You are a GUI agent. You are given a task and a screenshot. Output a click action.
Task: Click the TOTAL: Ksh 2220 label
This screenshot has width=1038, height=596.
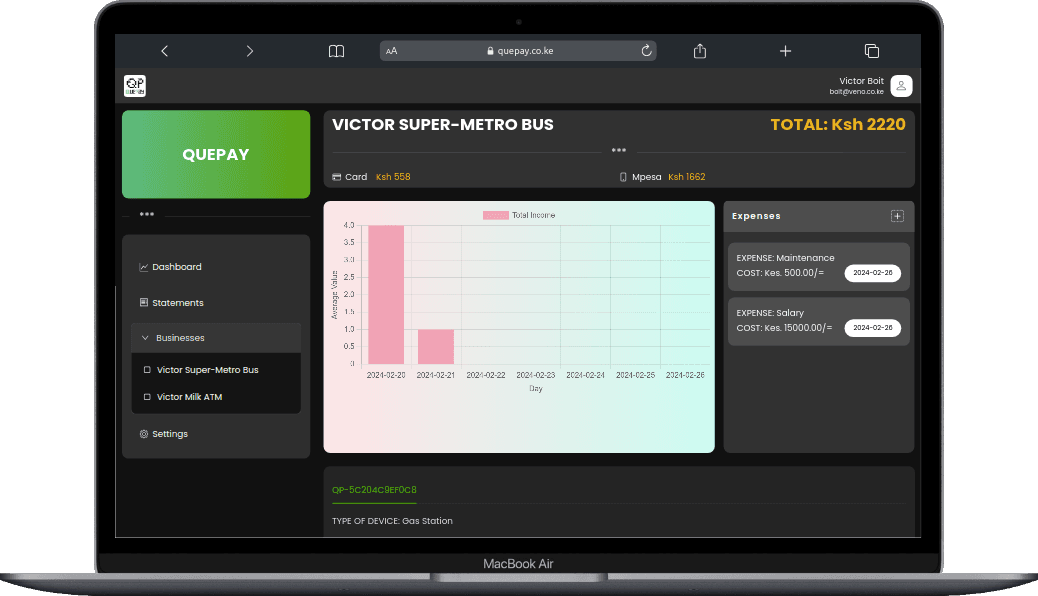[838, 124]
